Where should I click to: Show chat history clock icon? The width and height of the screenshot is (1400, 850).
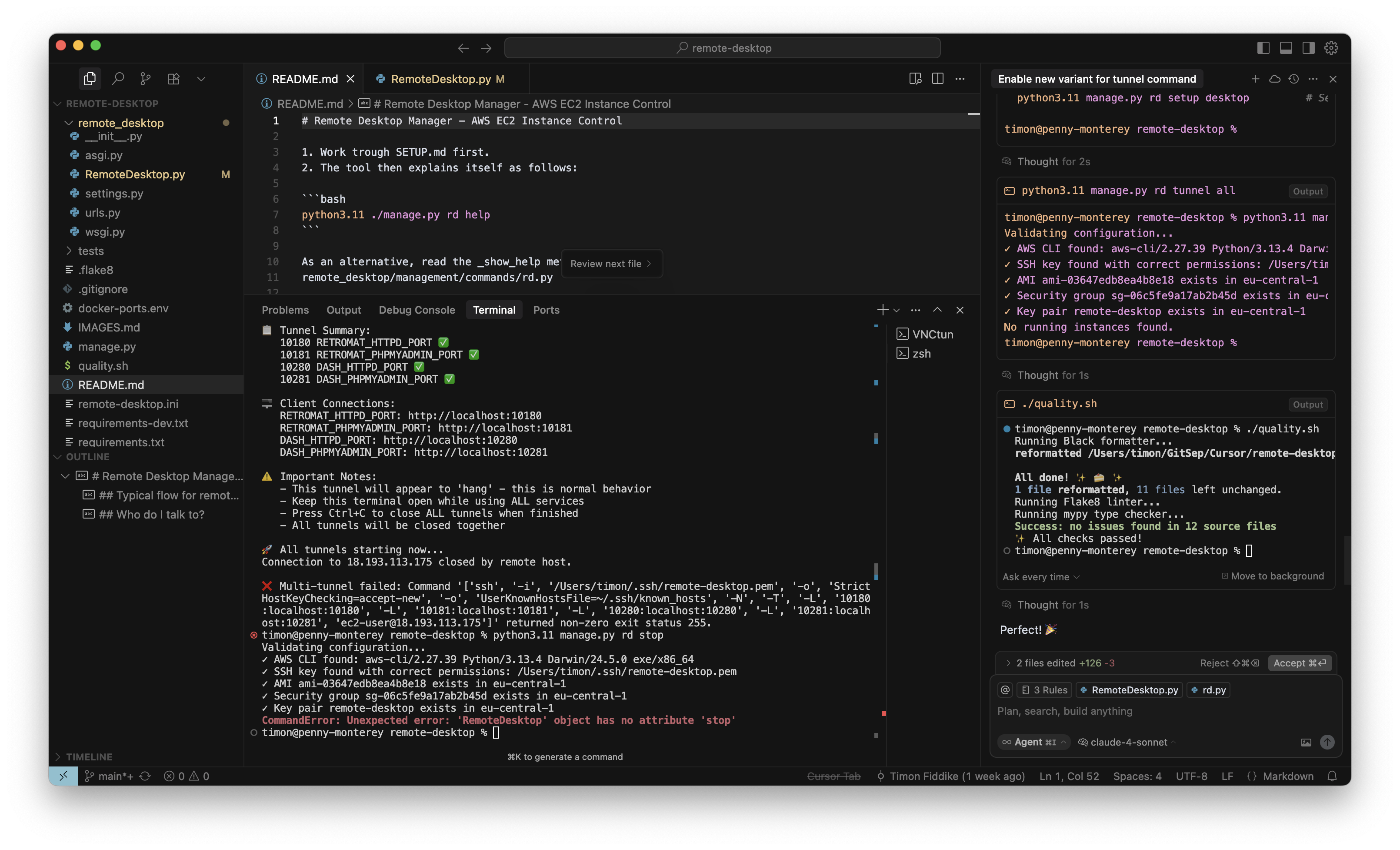1294,79
